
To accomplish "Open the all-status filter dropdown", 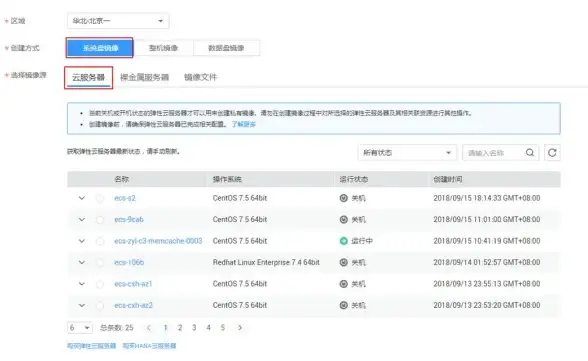I will point(407,153).
